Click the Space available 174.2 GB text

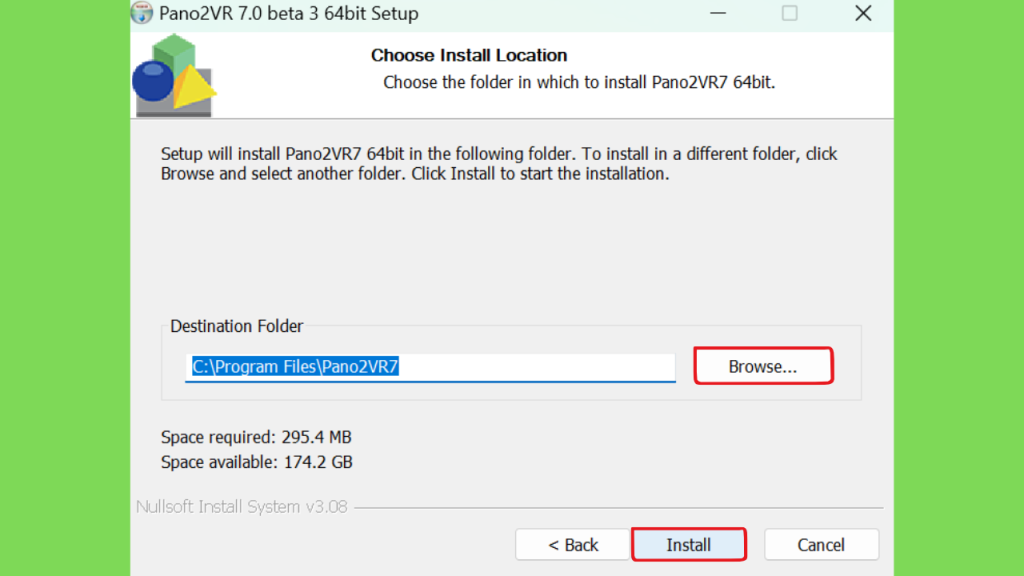click(257, 462)
